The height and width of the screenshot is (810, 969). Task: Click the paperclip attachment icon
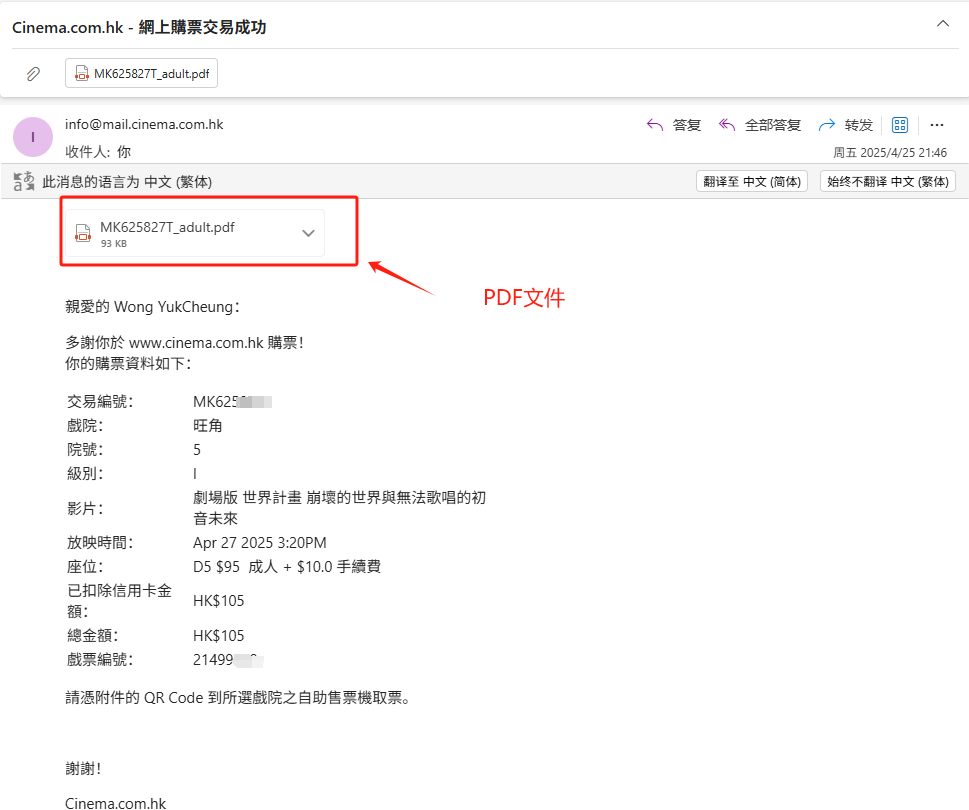pos(33,74)
